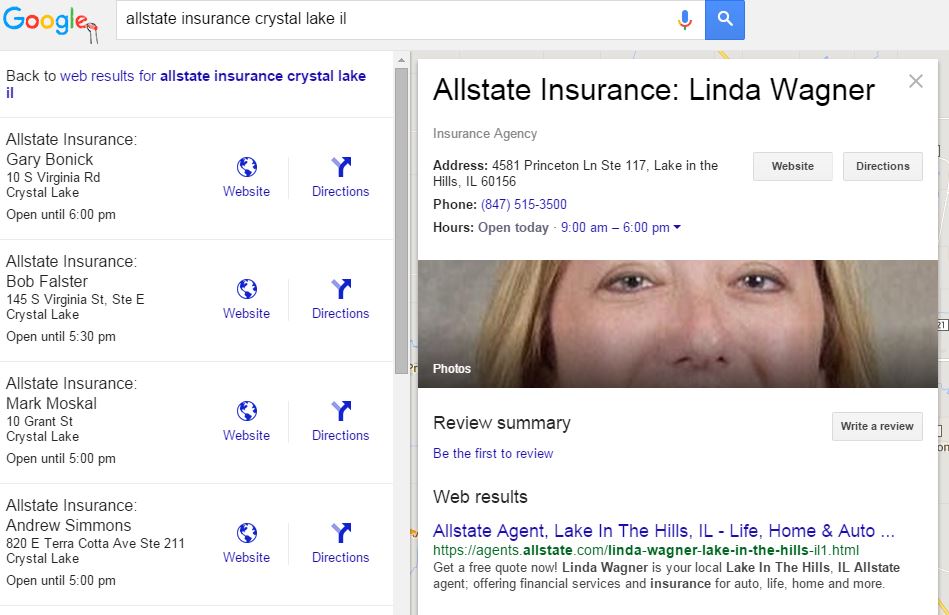Click the Google logo

coord(50,22)
